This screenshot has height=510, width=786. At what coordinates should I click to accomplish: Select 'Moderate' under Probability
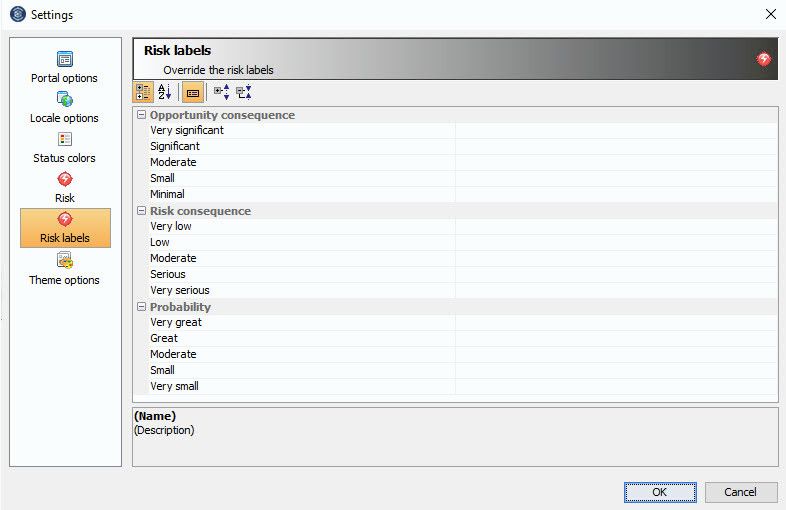(x=173, y=354)
